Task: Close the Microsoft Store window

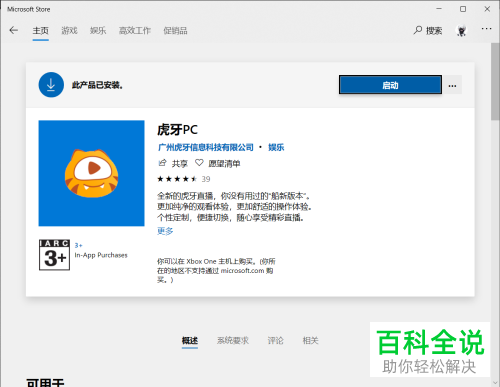Action: pos(487,9)
